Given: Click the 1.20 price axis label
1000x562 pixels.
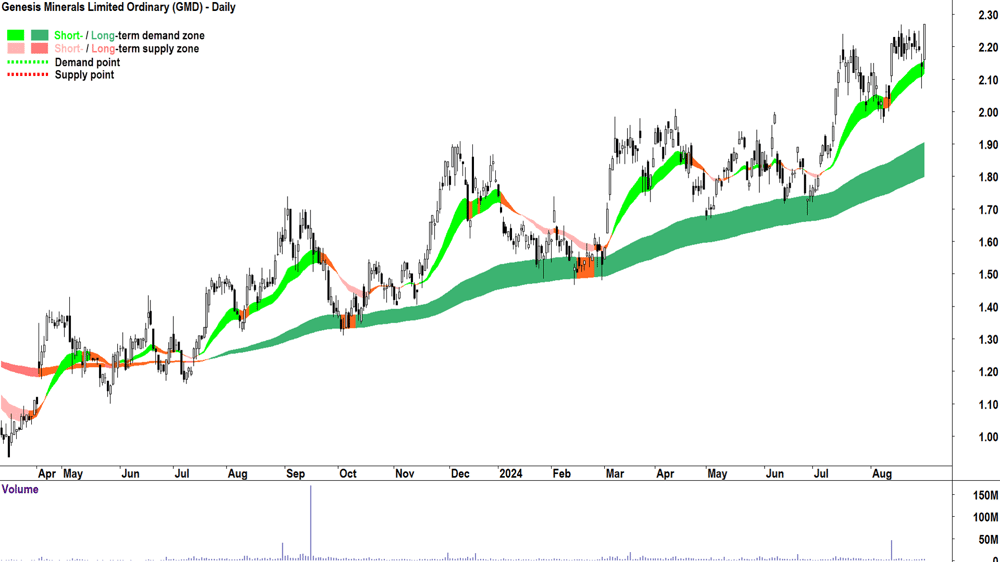Looking at the screenshot, I should click(987, 372).
